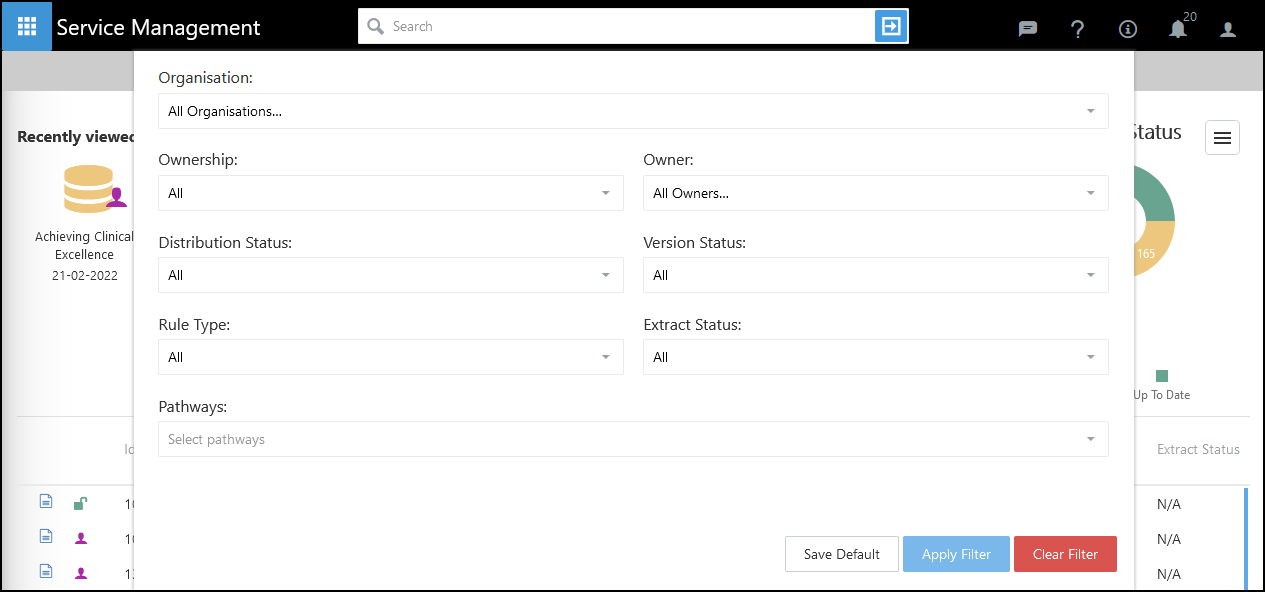Open notifications bell with 20 badge
The height and width of the screenshot is (592, 1265).
point(1178,29)
